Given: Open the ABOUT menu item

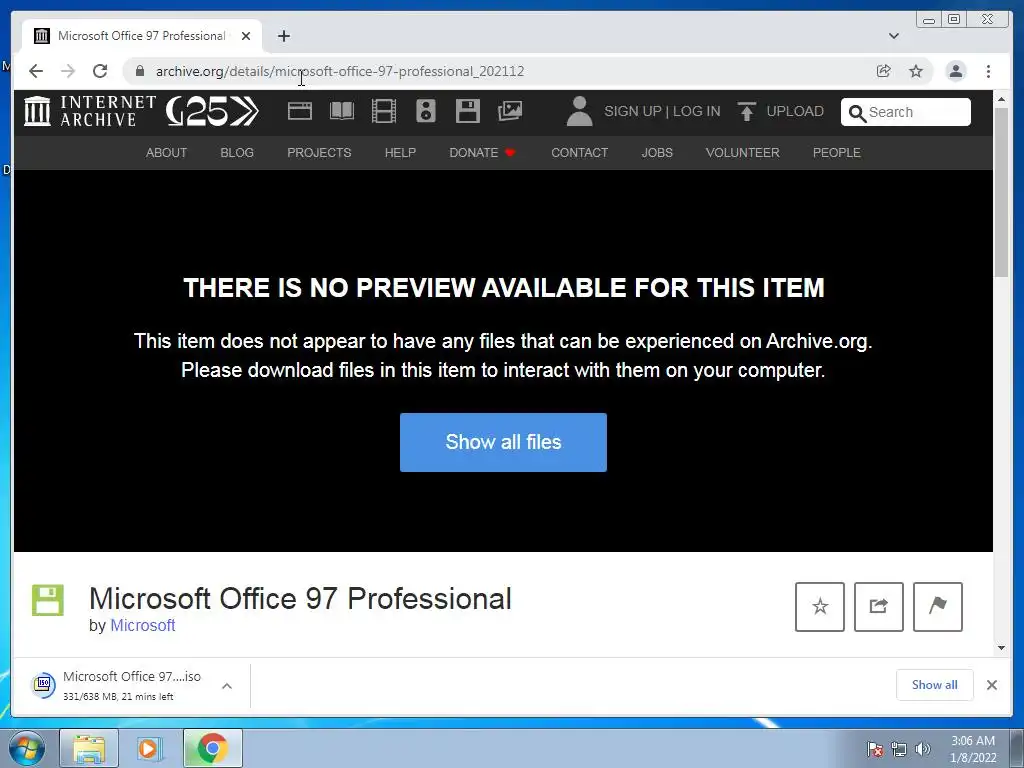Looking at the screenshot, I should (166, 153).
